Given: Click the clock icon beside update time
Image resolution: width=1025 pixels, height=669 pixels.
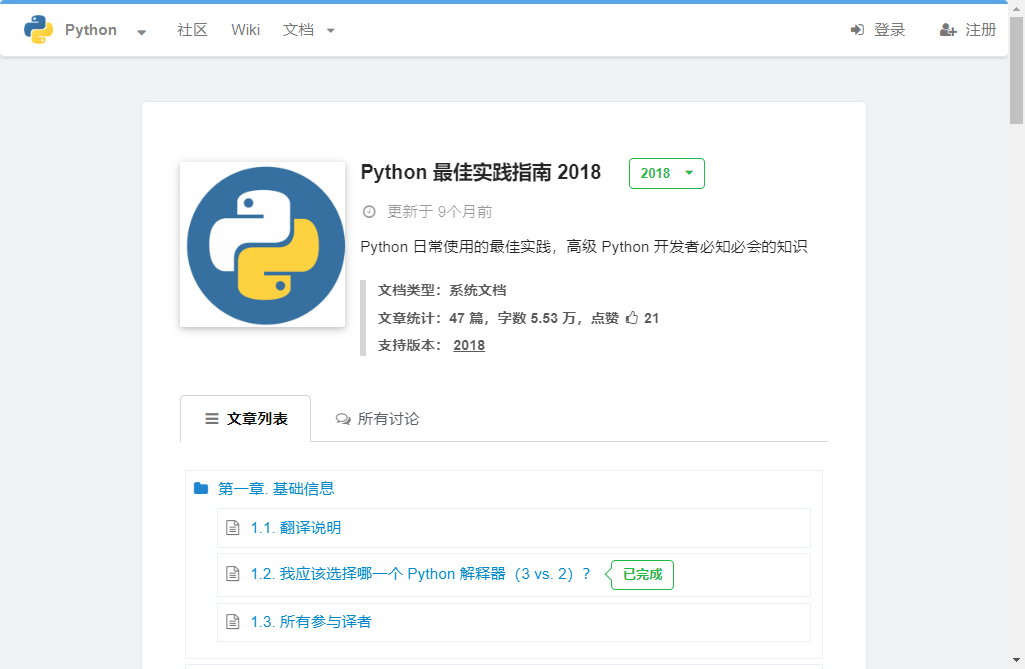Looking at the screenshot, I should pyautogui.click(x=369, y=212).
